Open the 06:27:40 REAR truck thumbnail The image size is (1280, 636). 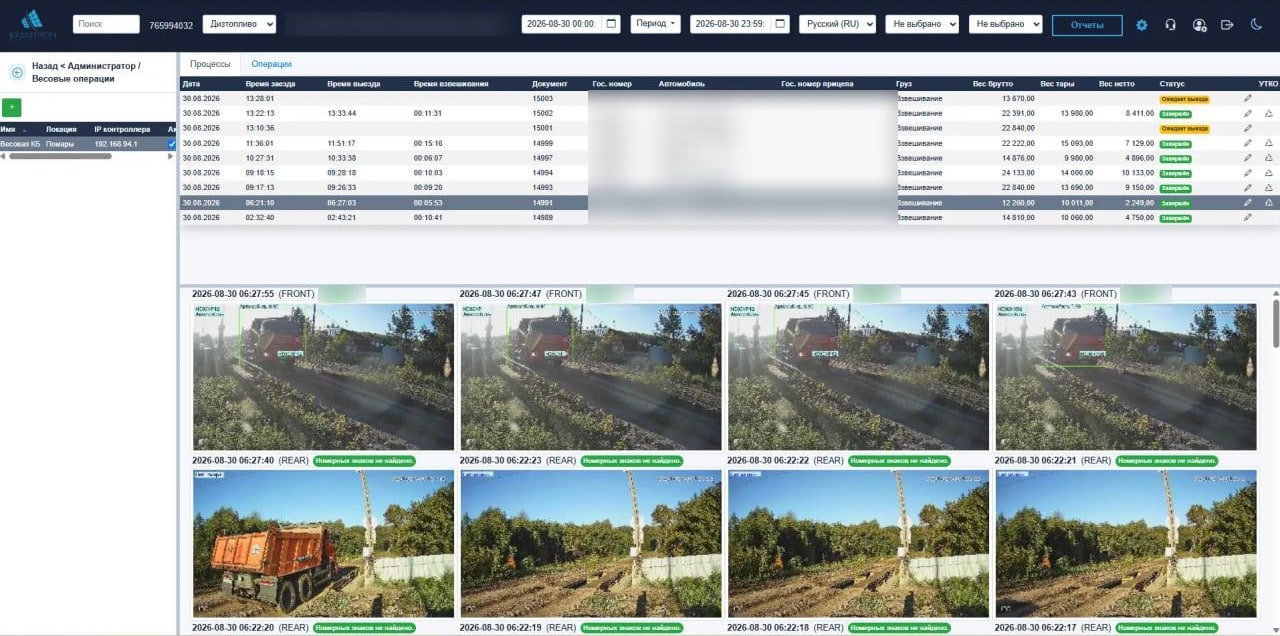click(323, 544)
